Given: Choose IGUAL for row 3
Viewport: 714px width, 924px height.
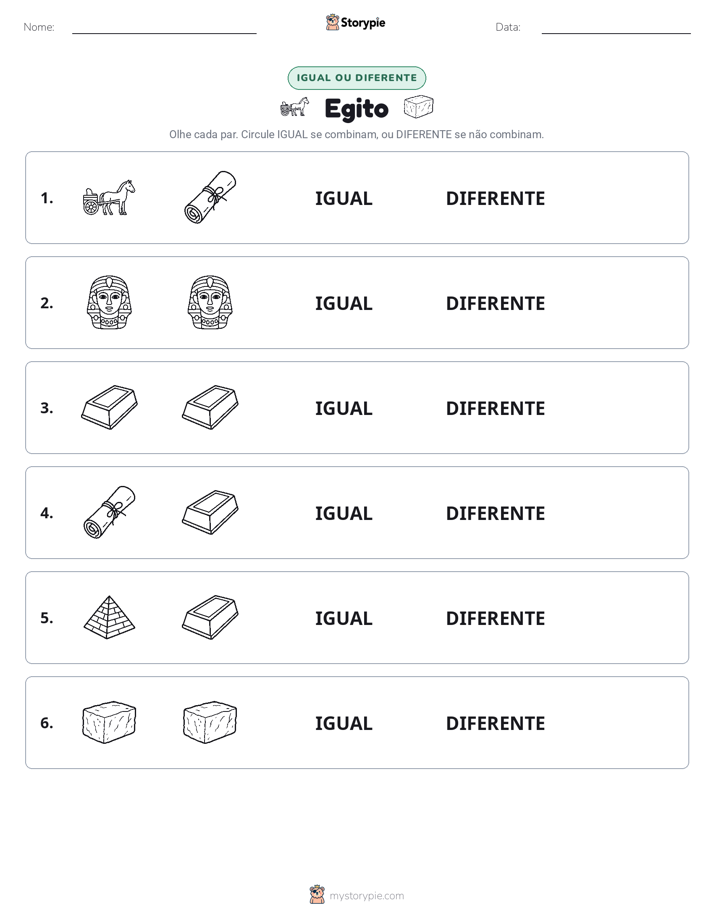Looking at the screenshot, I should tap(343, 408).
